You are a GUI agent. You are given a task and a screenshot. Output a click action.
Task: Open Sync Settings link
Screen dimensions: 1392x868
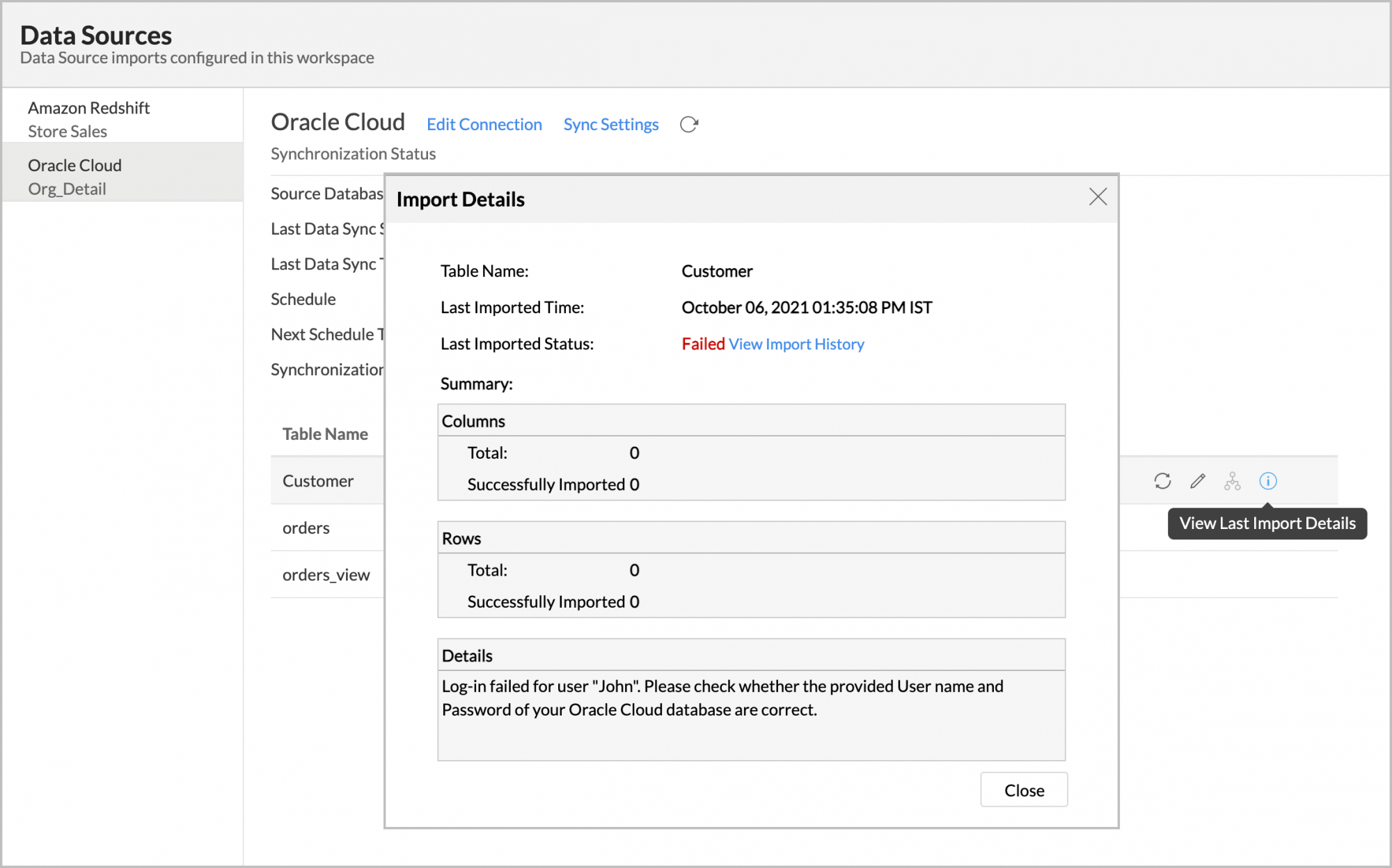[x=611, y=125]
